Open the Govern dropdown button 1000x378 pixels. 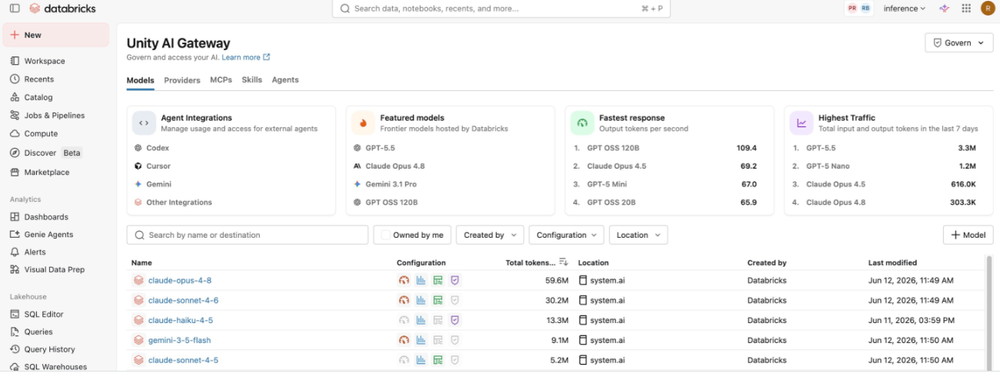(x=959, y=43)
